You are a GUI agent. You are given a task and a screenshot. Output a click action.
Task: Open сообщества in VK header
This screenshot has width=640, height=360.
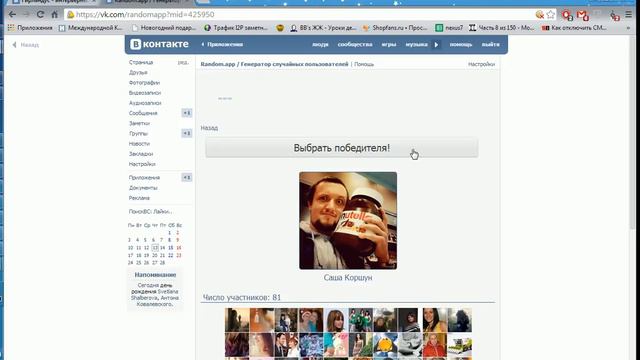pyautogui.click(x=355, y=44)
